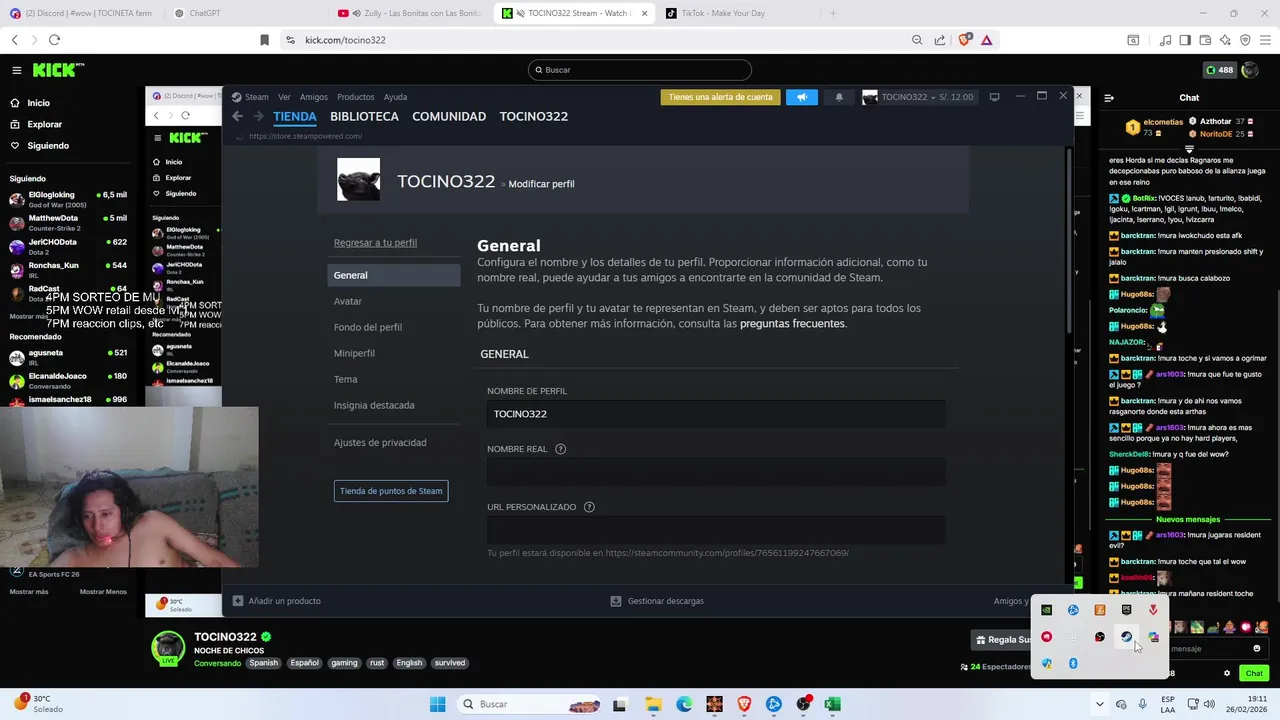Open Windows Security tray icon
This screenshot has width=1280, height=720.
point(1046,663)
